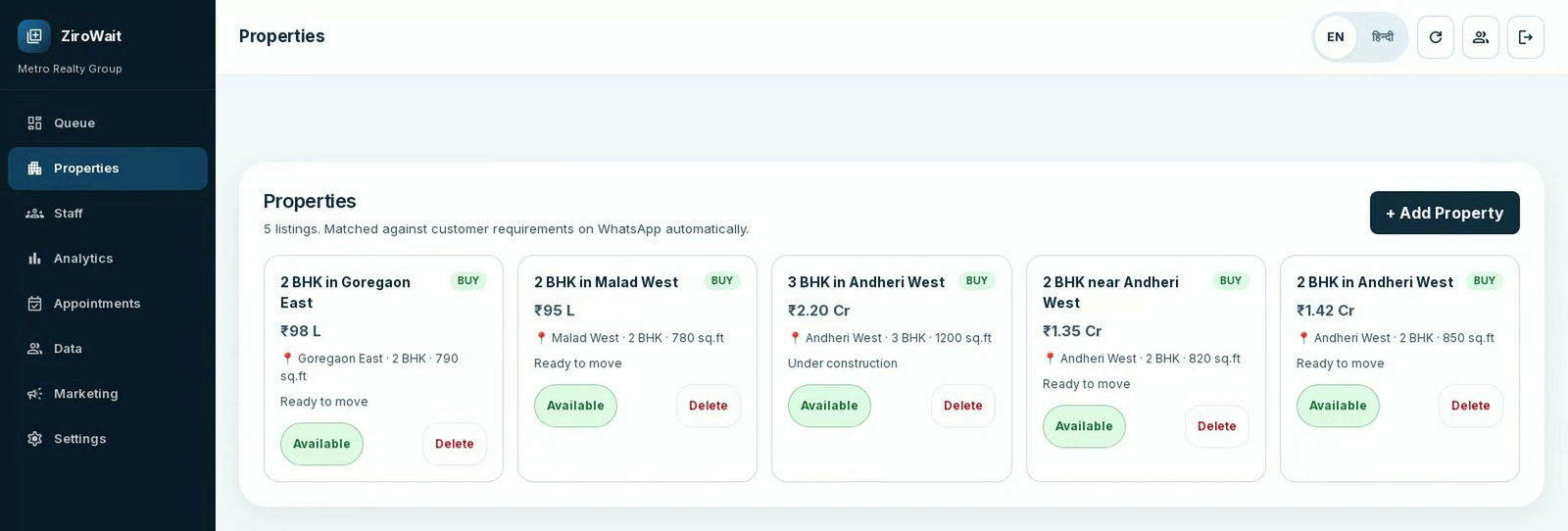The height and width of the screenshot is (531, 1568).
Task: Click BUY tag on Malad West card
Action: coord(722,280)
